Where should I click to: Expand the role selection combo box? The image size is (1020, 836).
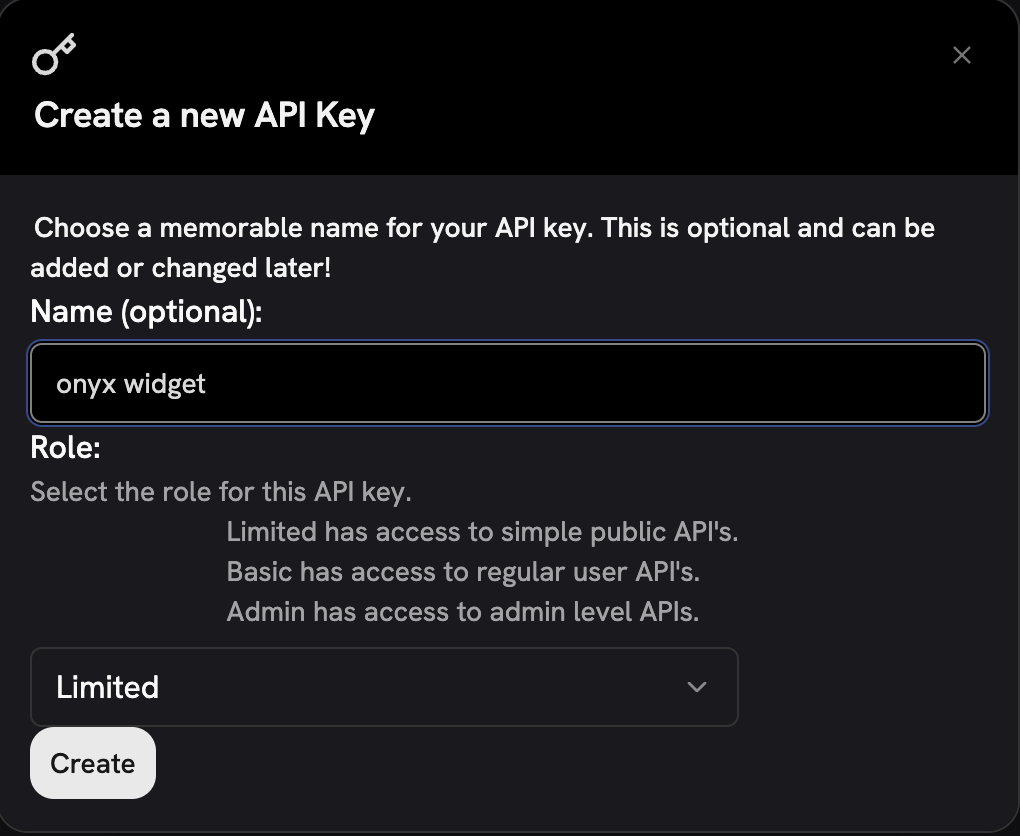coord(384,687)
